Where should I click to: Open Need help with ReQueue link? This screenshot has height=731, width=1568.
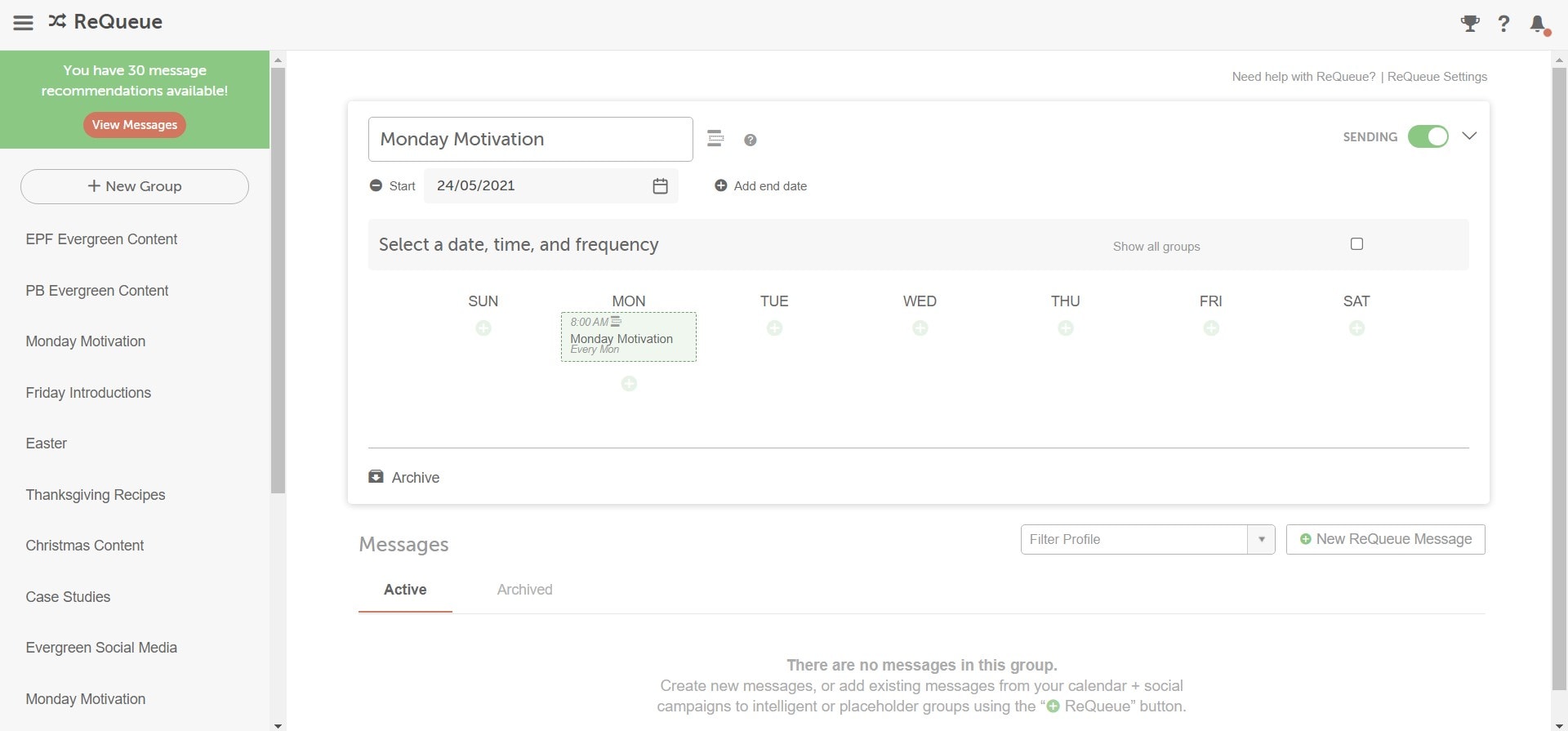(1303, 77)
